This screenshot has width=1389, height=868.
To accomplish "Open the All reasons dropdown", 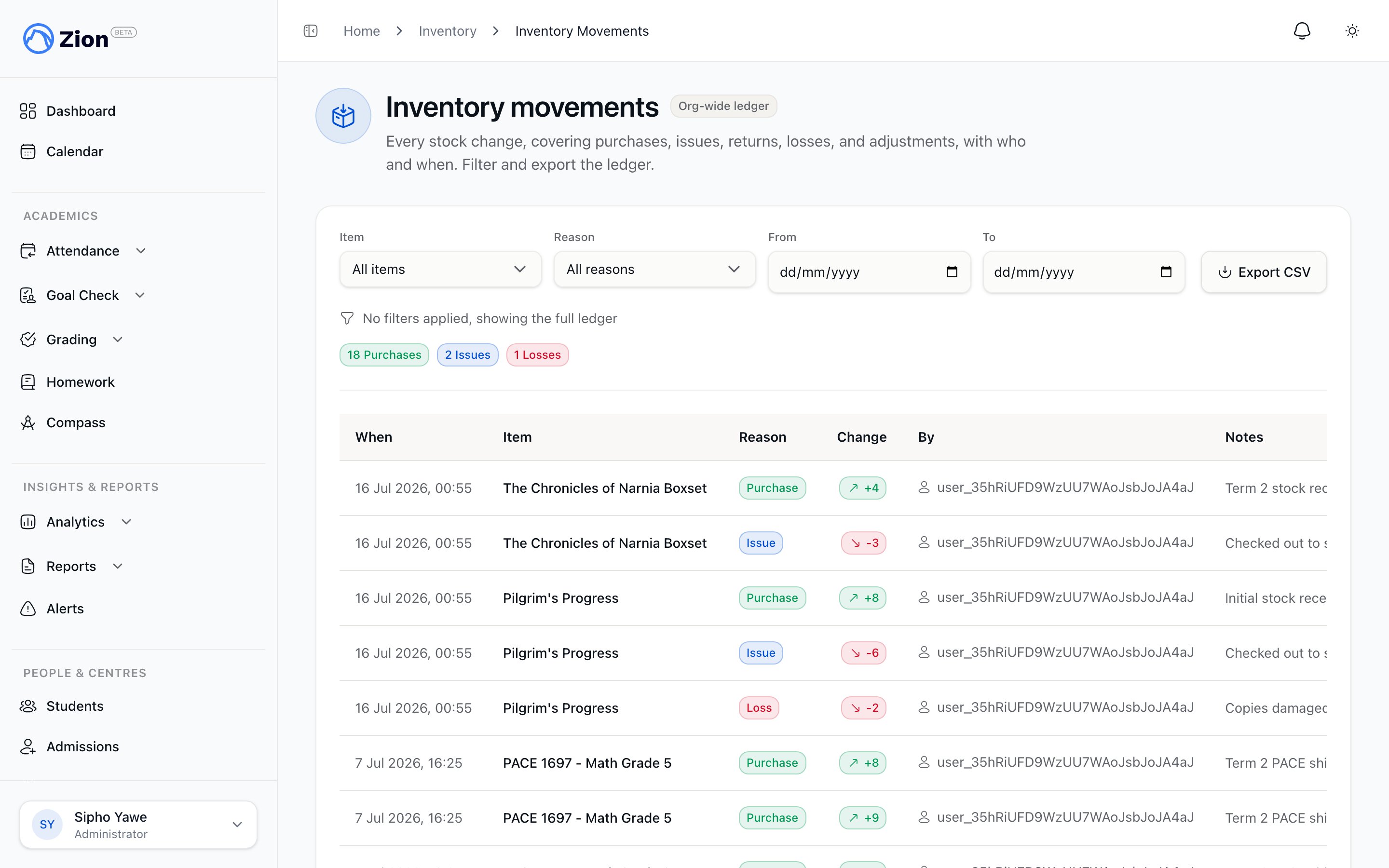I will [x=654, y=269].
